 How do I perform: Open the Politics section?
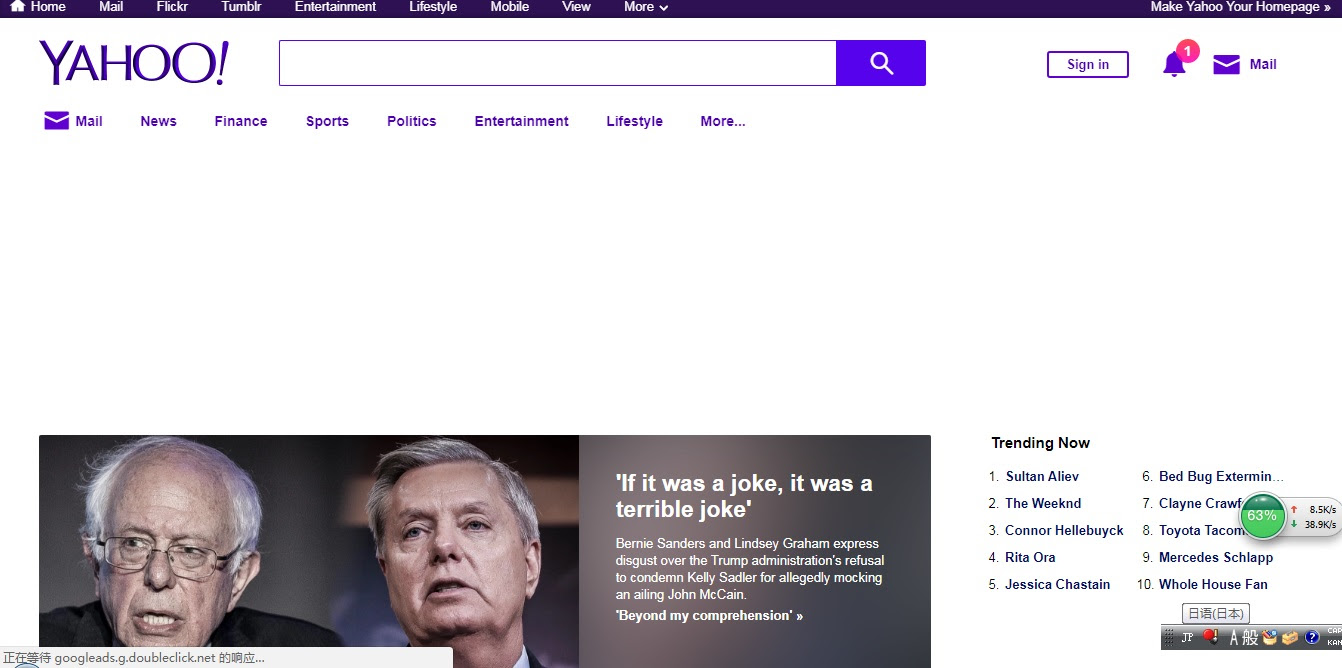coord(412,121)
